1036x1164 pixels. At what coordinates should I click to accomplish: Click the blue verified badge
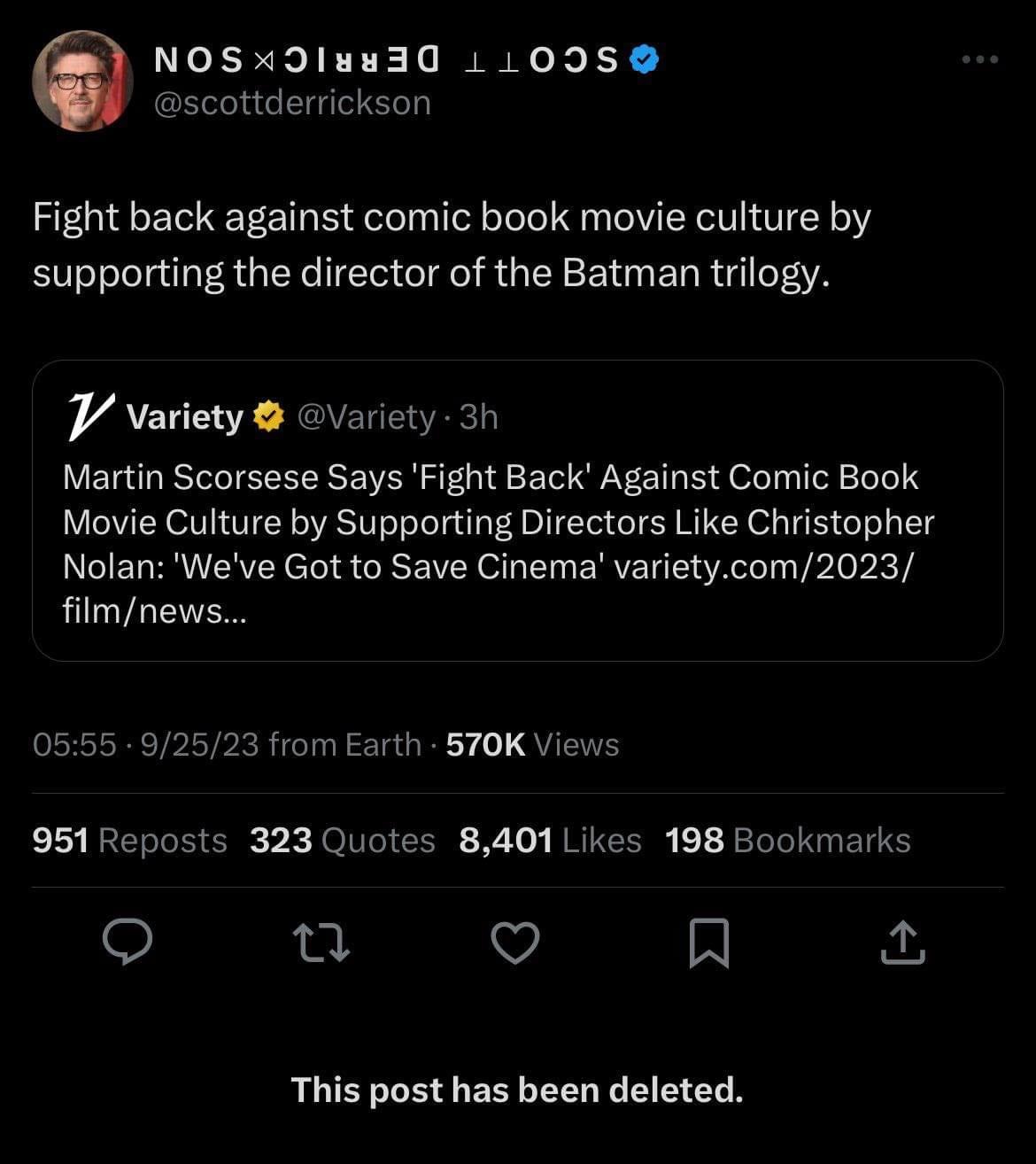(x=644, y=59)
